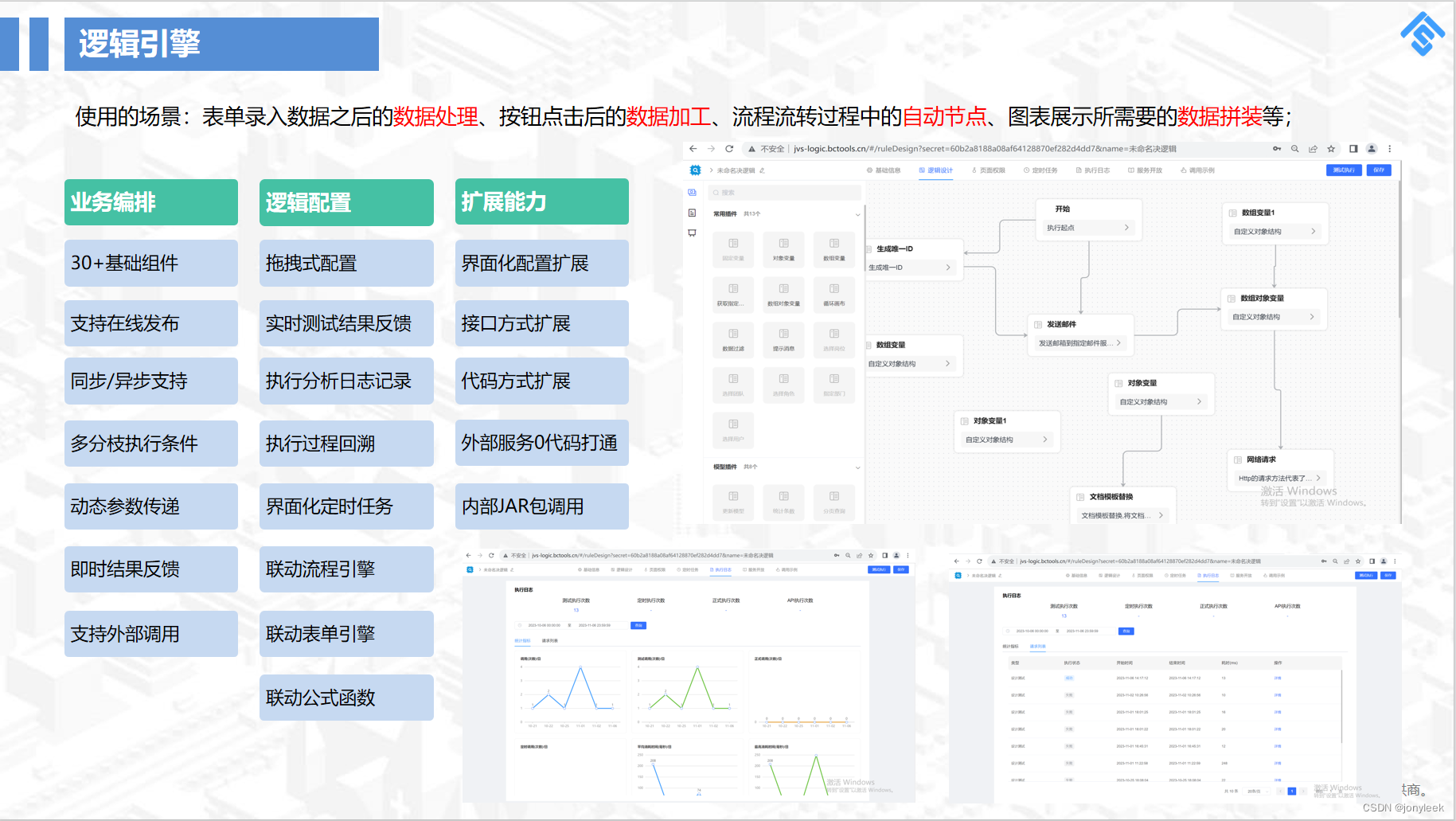
Task: Click reload icon in design canvas screenshot browser
Action: (x=728, y=149)
